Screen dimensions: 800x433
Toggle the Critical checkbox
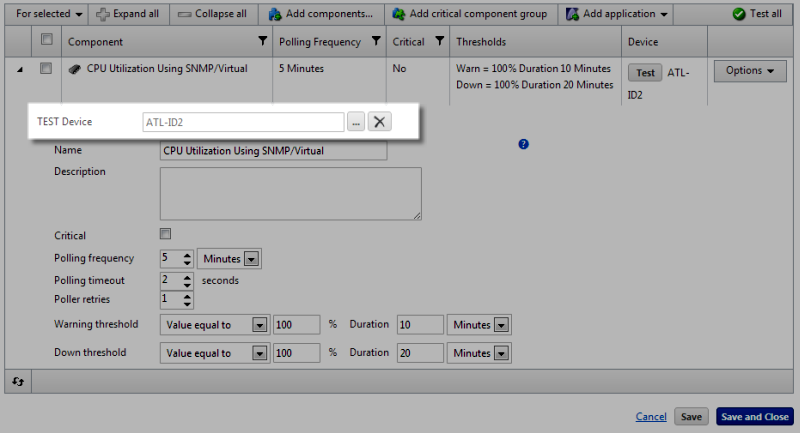(165, 234)
